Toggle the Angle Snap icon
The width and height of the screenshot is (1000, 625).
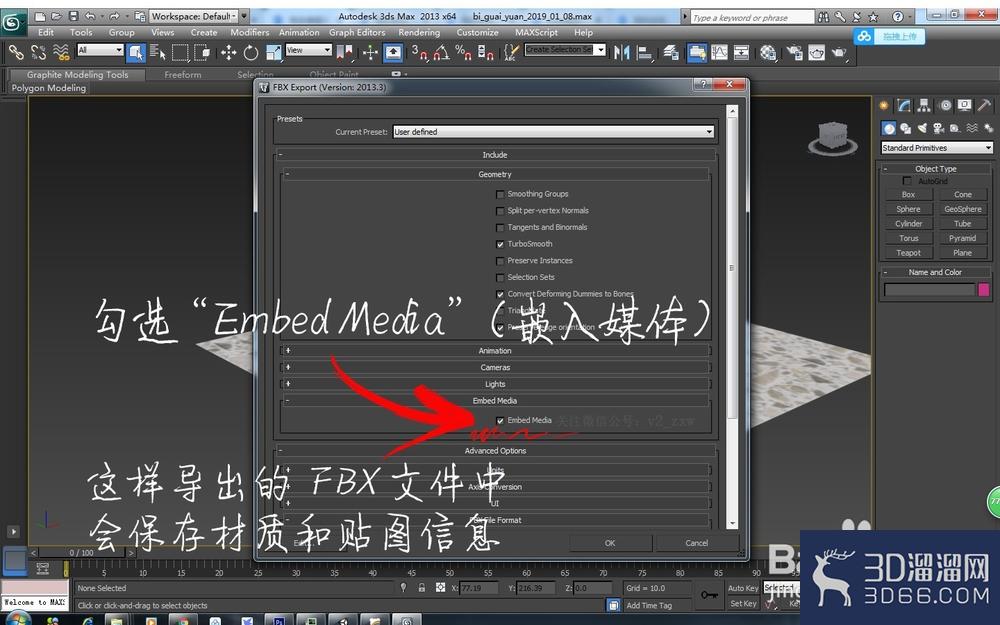tap(441, 52)
